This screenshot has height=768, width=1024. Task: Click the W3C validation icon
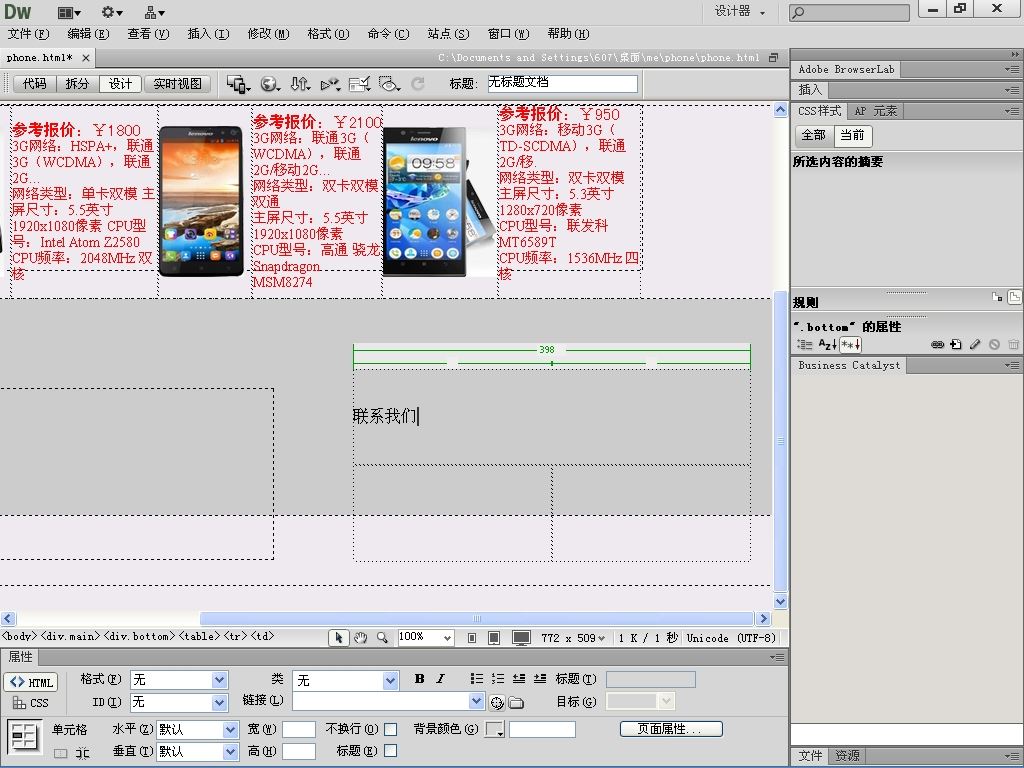pos(330,84)
